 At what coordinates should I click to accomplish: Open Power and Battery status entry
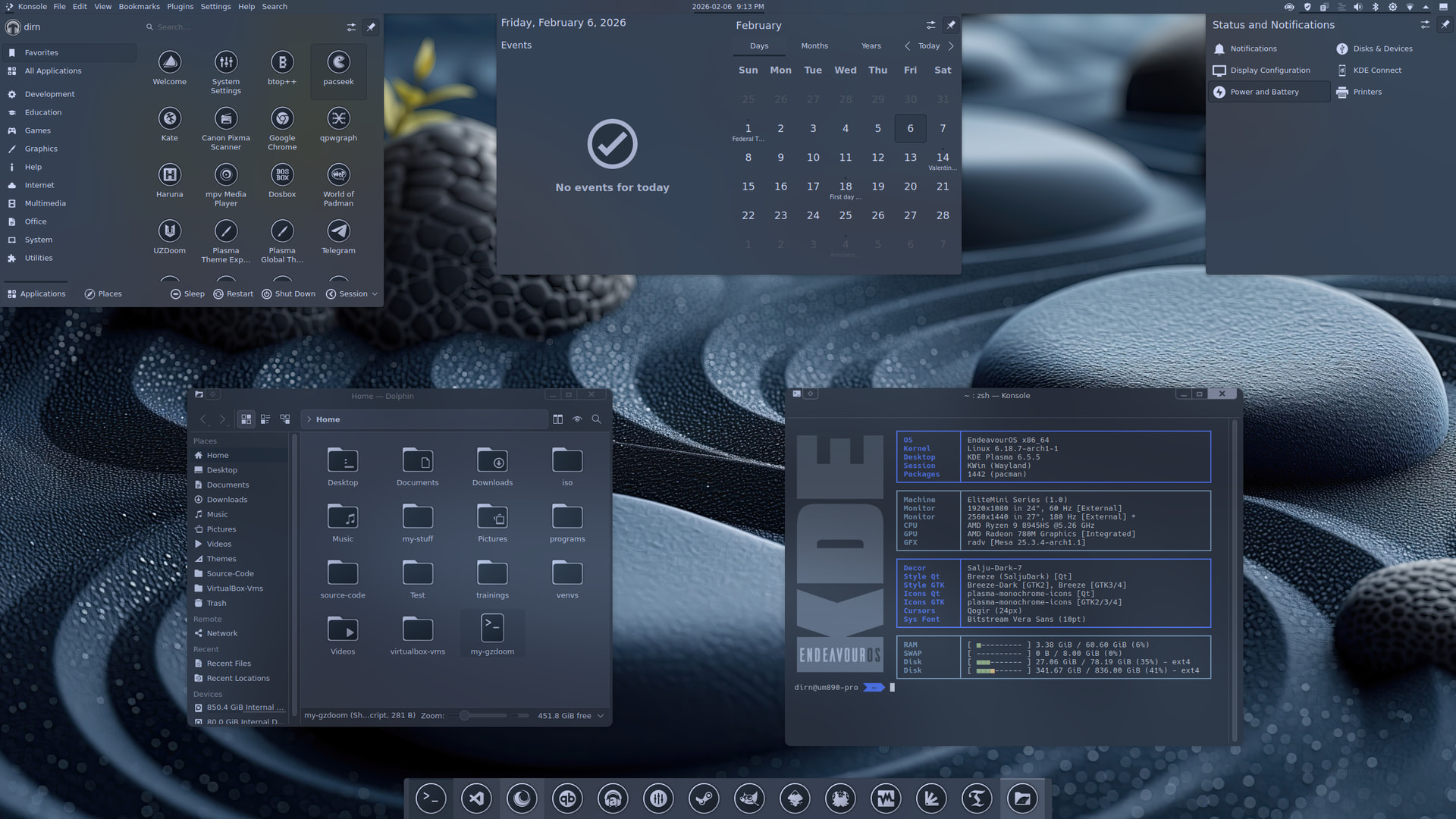click(1264, 92)
